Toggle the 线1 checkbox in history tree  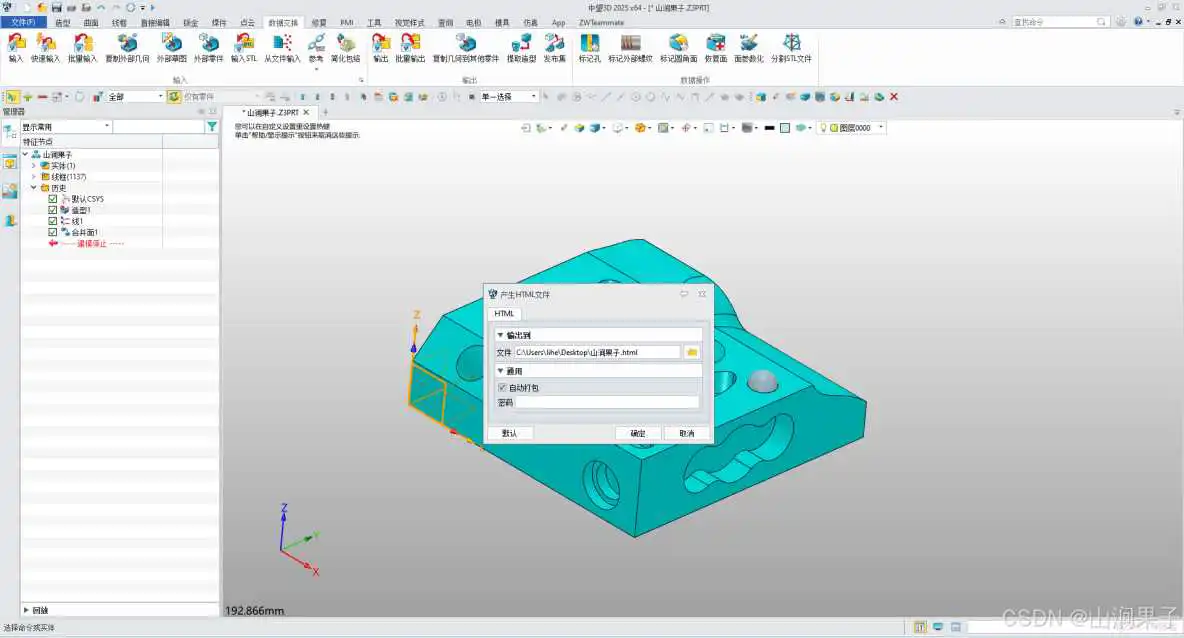(x=53, y=221)
